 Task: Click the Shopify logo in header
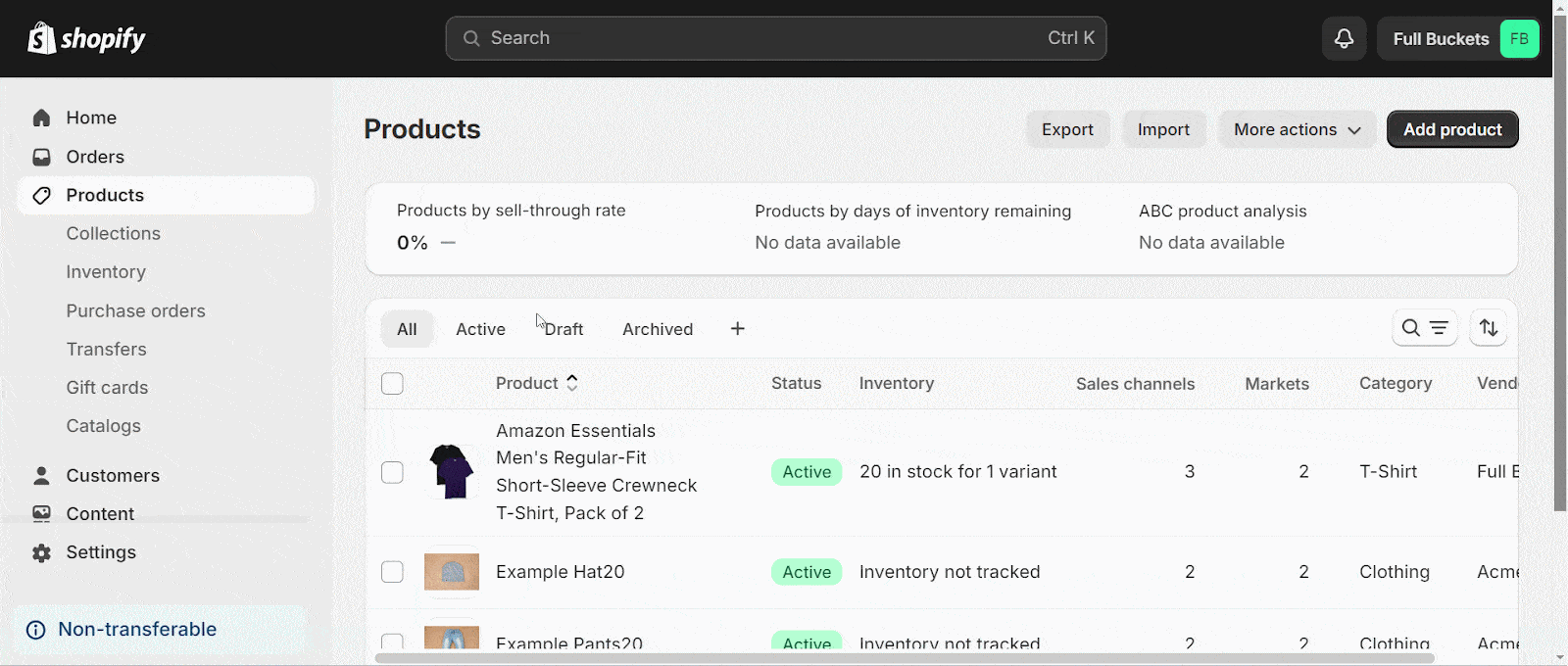[86, 38]
